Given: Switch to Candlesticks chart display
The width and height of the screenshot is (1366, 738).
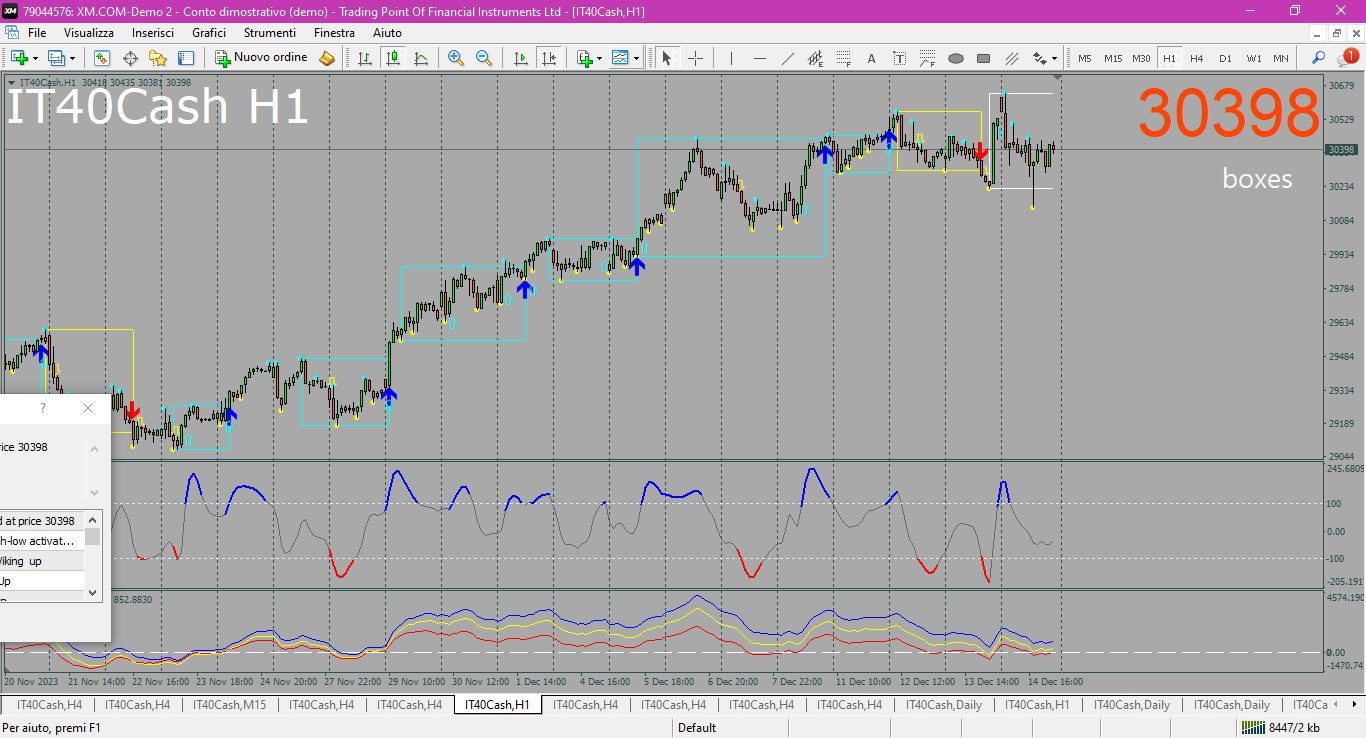Looking at the screenshot, I should coord(393,58).
